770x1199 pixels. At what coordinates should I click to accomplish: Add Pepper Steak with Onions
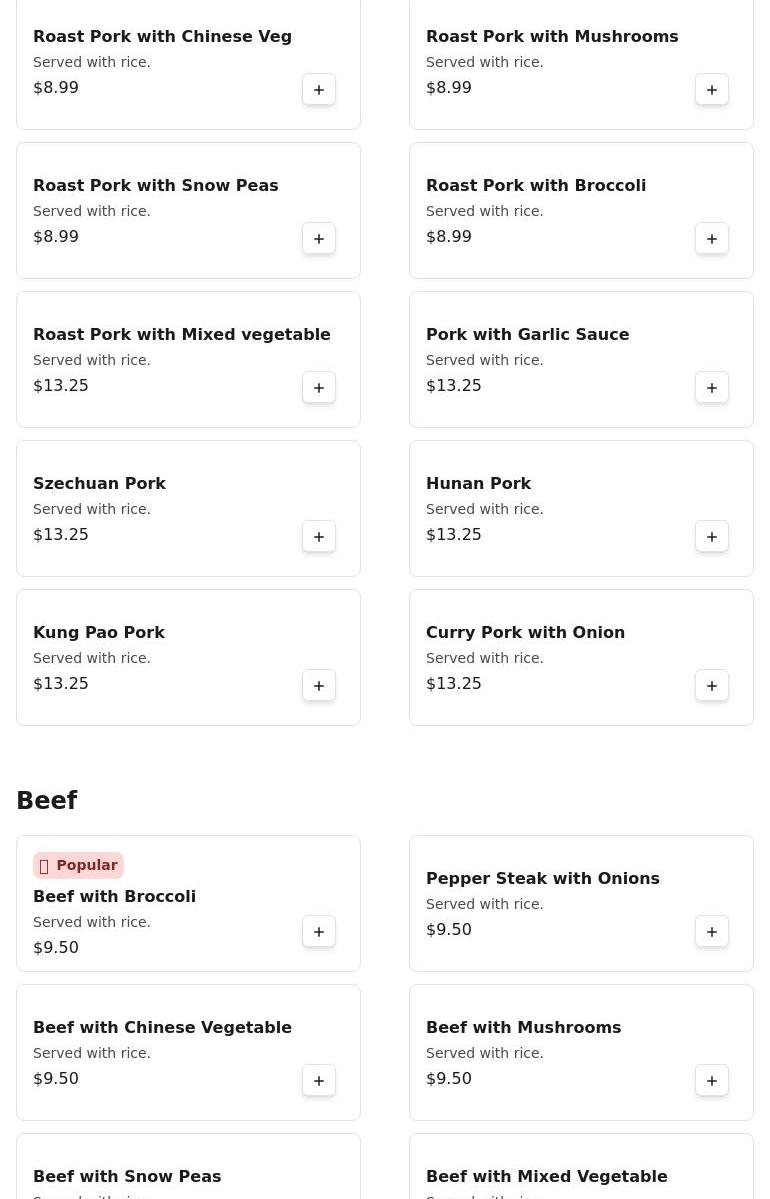pyautogui.click(x=712, y=932)
